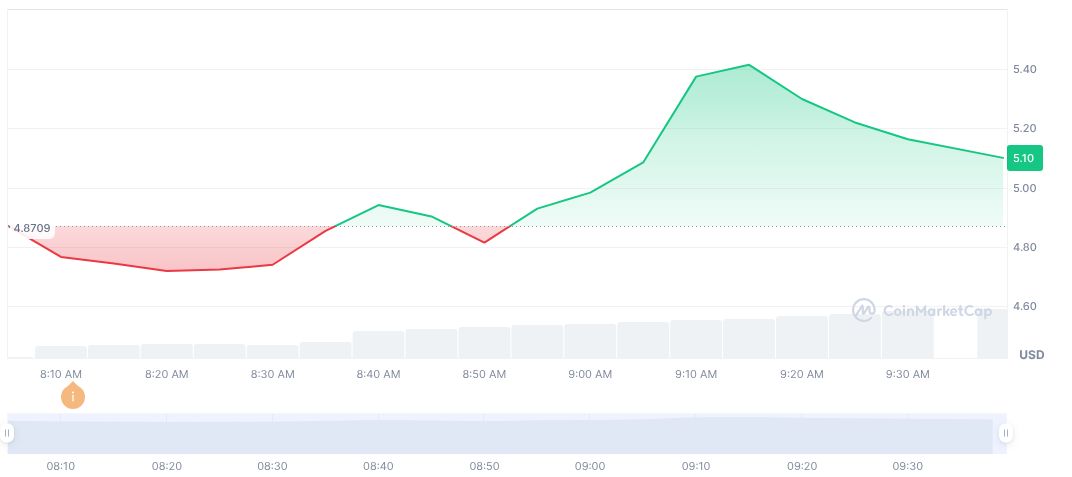Grab the left range selector handle

pyautogui.click(x=7, y=433)
